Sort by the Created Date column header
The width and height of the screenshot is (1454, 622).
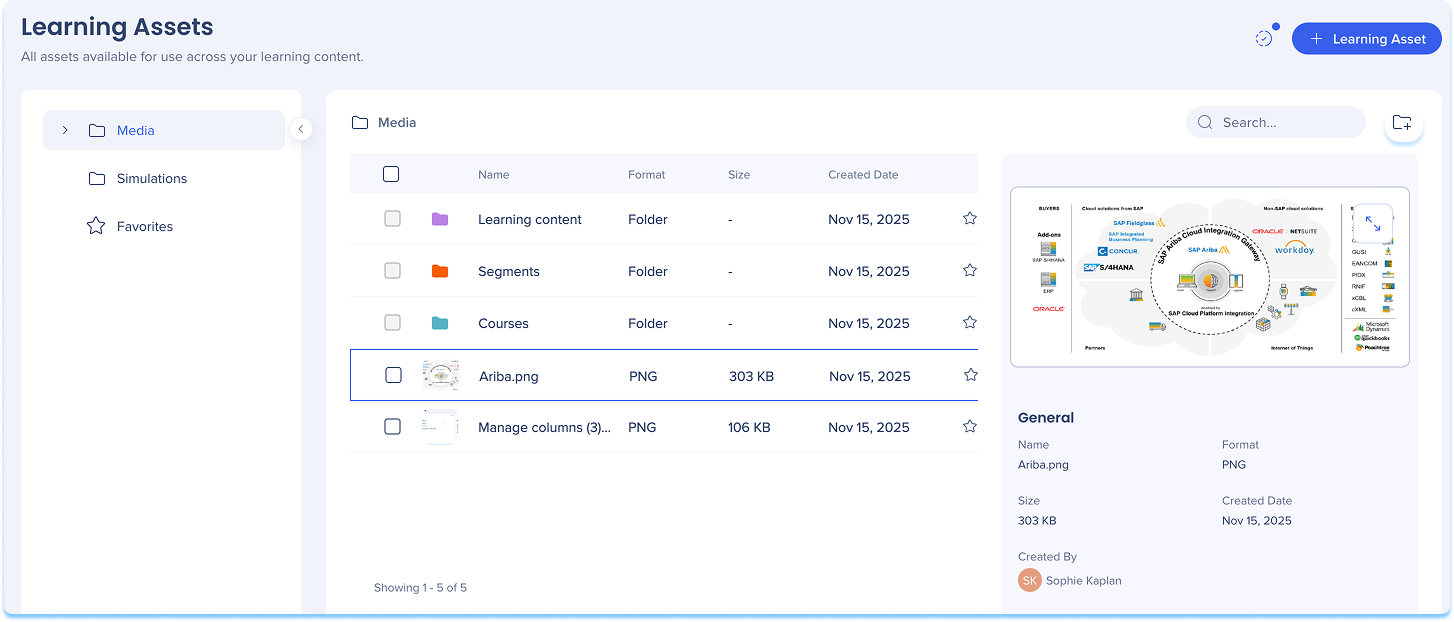[x=862, y=174]
